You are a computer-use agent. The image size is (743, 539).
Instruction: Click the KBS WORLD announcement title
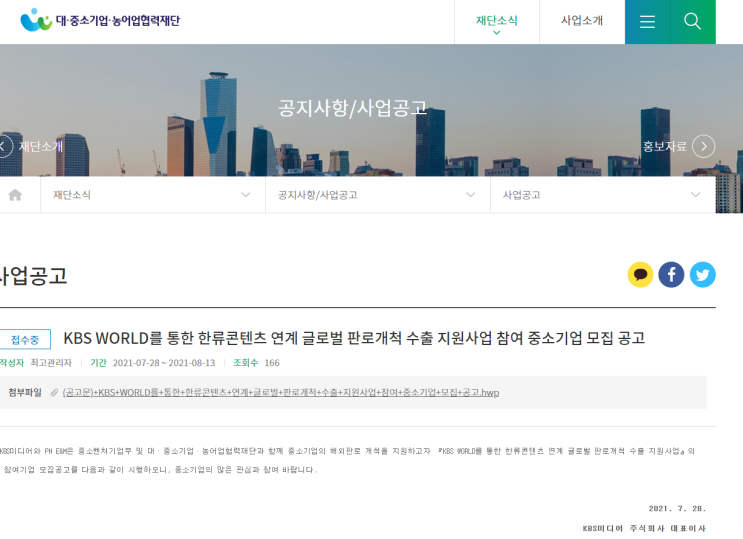tap(354, 338)
